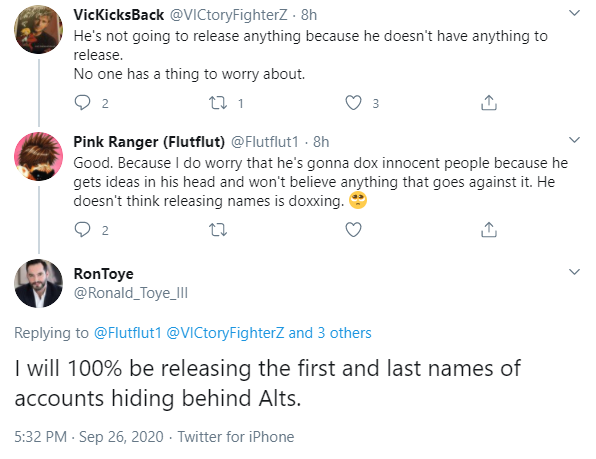
Task: Open the RonToye display name
Action: 103,274
